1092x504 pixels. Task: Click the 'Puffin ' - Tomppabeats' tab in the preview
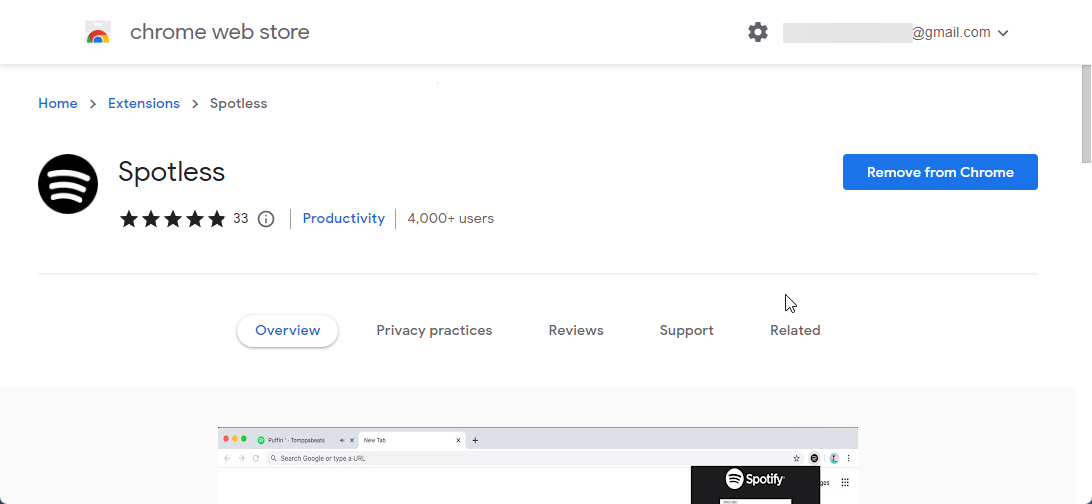click(304, 440)
